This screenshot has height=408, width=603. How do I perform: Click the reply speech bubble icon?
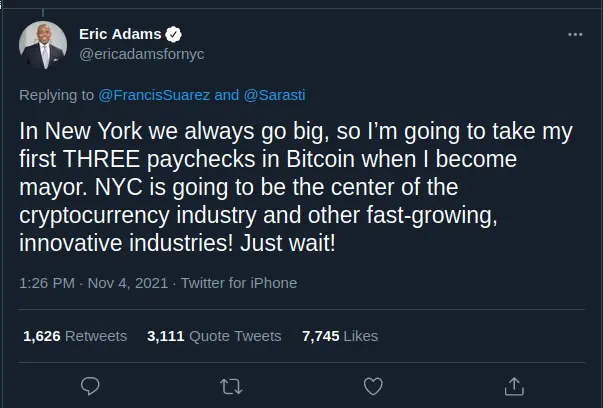coord(89,385)
